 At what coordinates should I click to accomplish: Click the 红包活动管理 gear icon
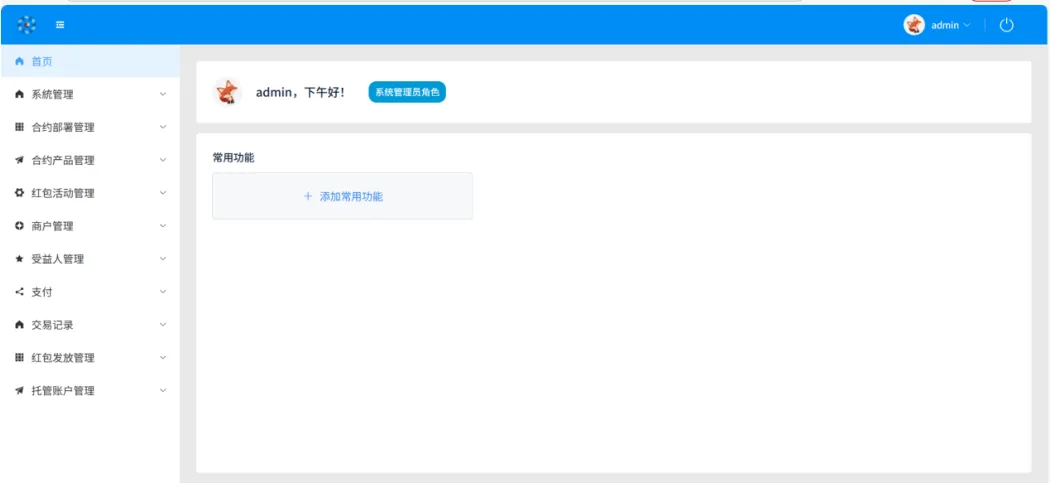click(19, 193)
